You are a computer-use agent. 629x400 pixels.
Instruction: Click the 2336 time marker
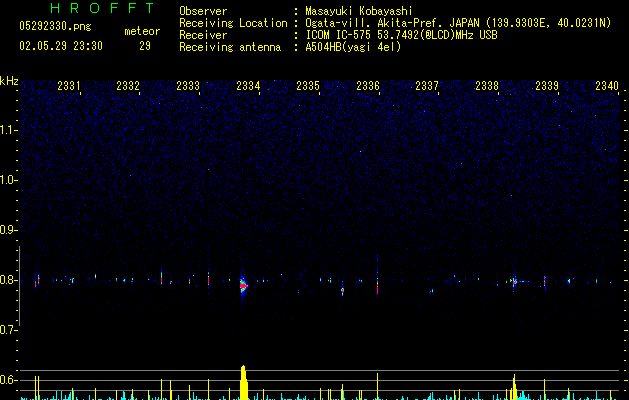368,86
